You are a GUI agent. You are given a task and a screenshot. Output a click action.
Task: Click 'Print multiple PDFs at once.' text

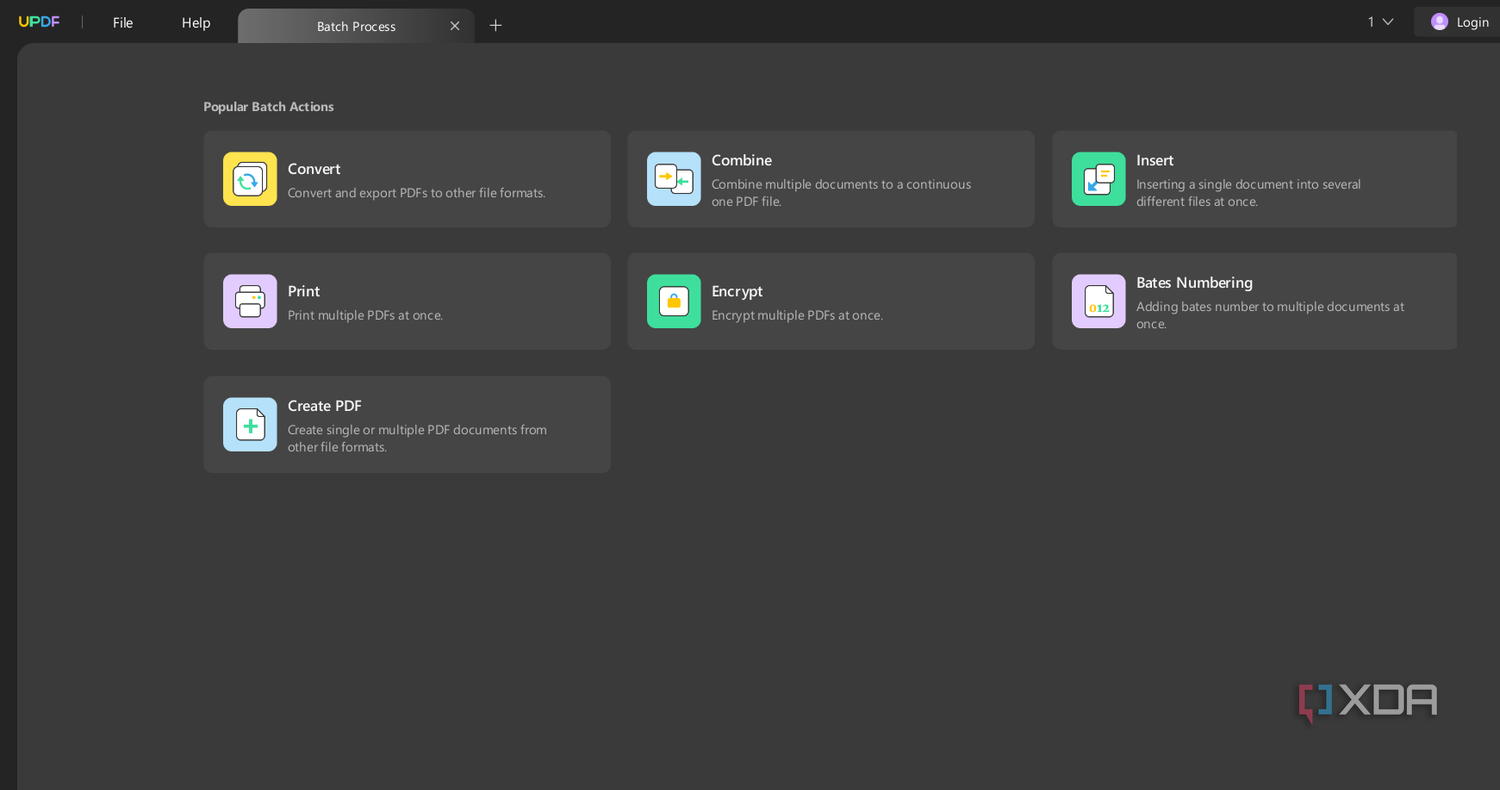click(x=365, y=315)
